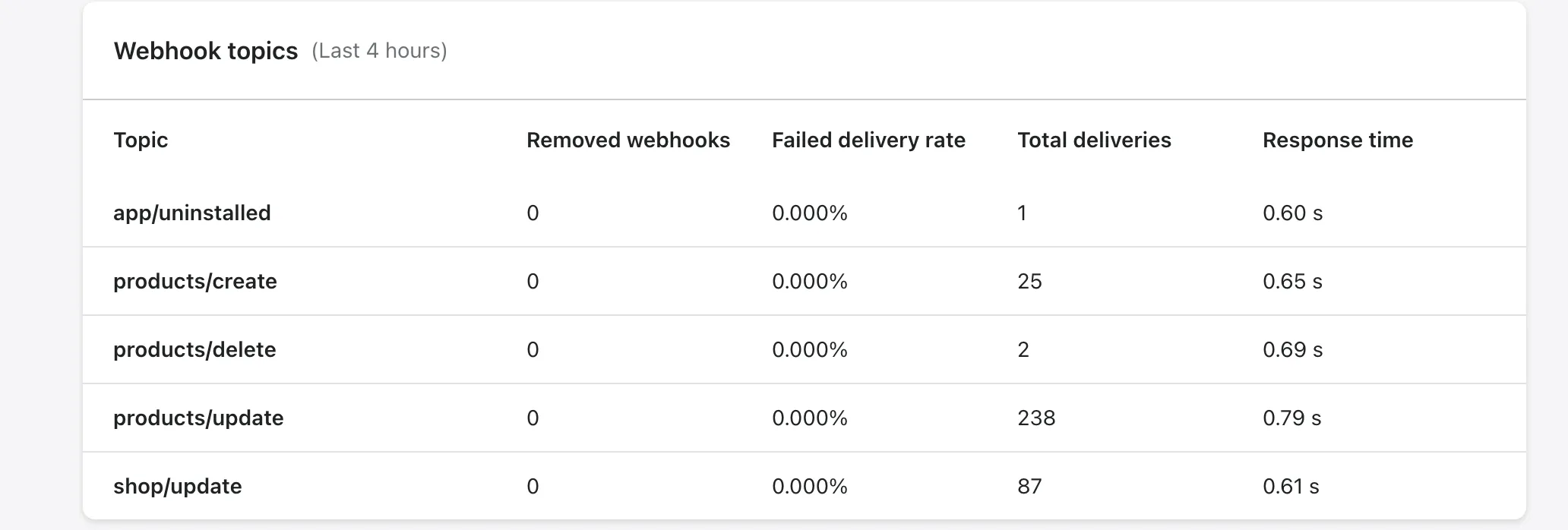Click the Removed webhooks column header

[628, 140]
